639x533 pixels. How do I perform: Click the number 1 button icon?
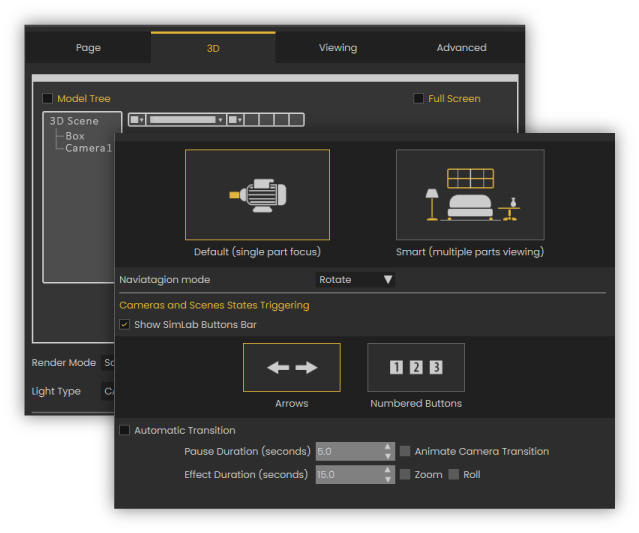pos(396,367)
